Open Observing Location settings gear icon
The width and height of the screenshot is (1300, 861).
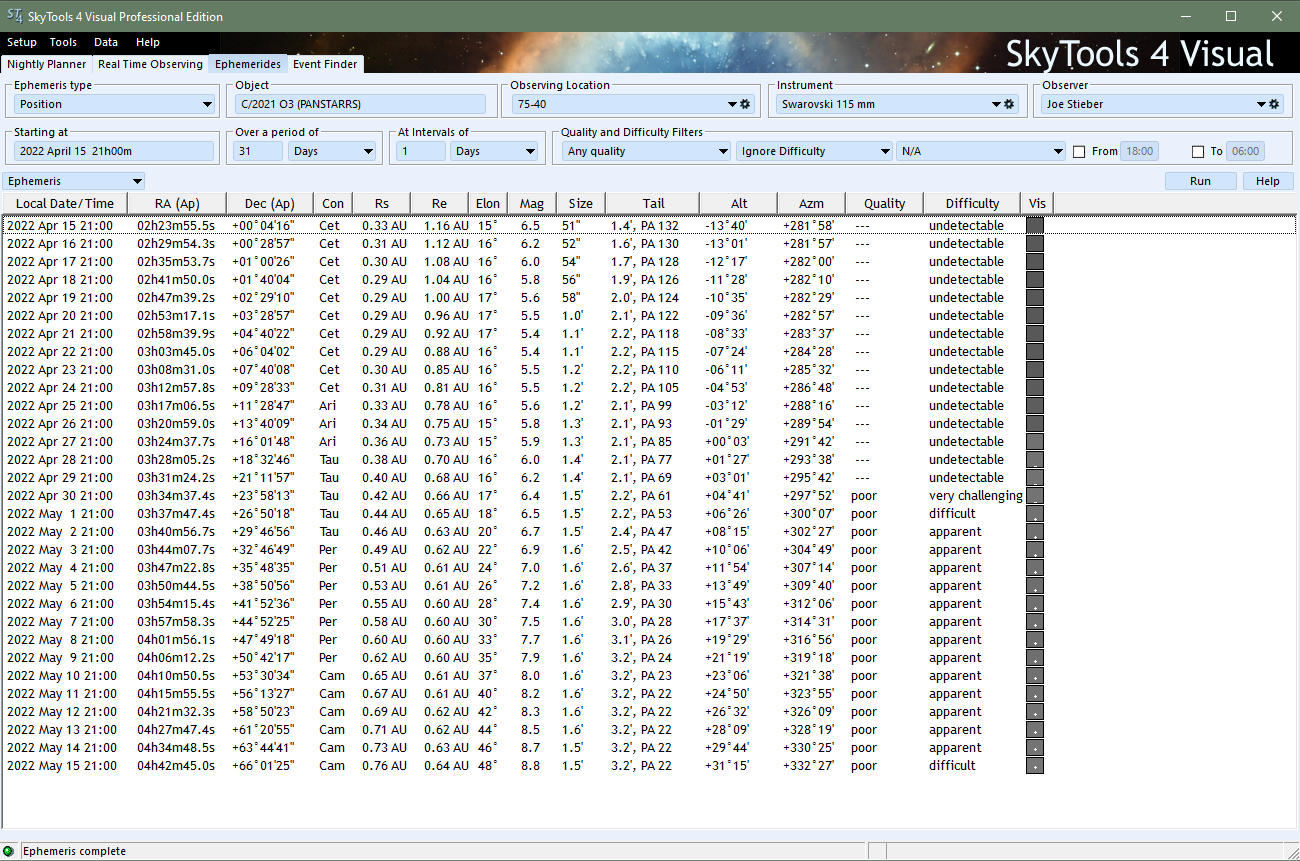[745, 104]
